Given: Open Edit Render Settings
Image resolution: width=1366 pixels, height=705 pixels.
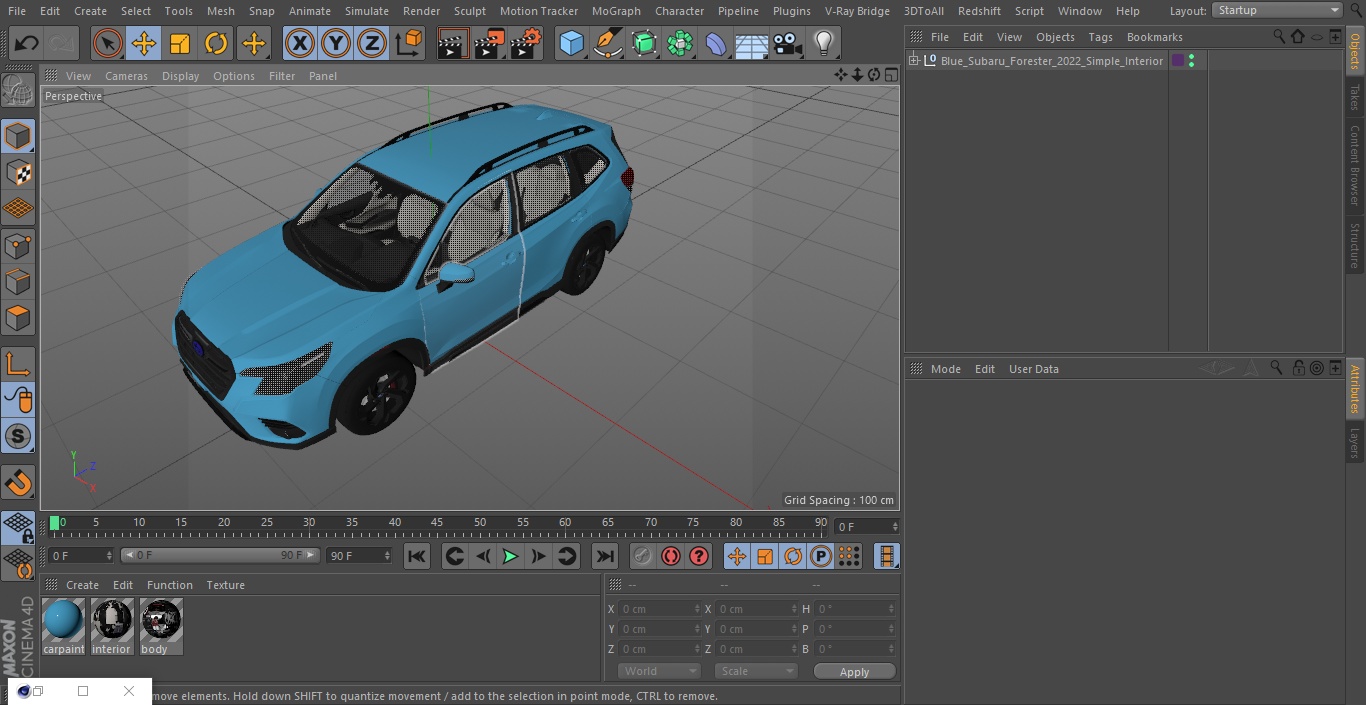Looking at the screenshot, I should click(525, 43).
